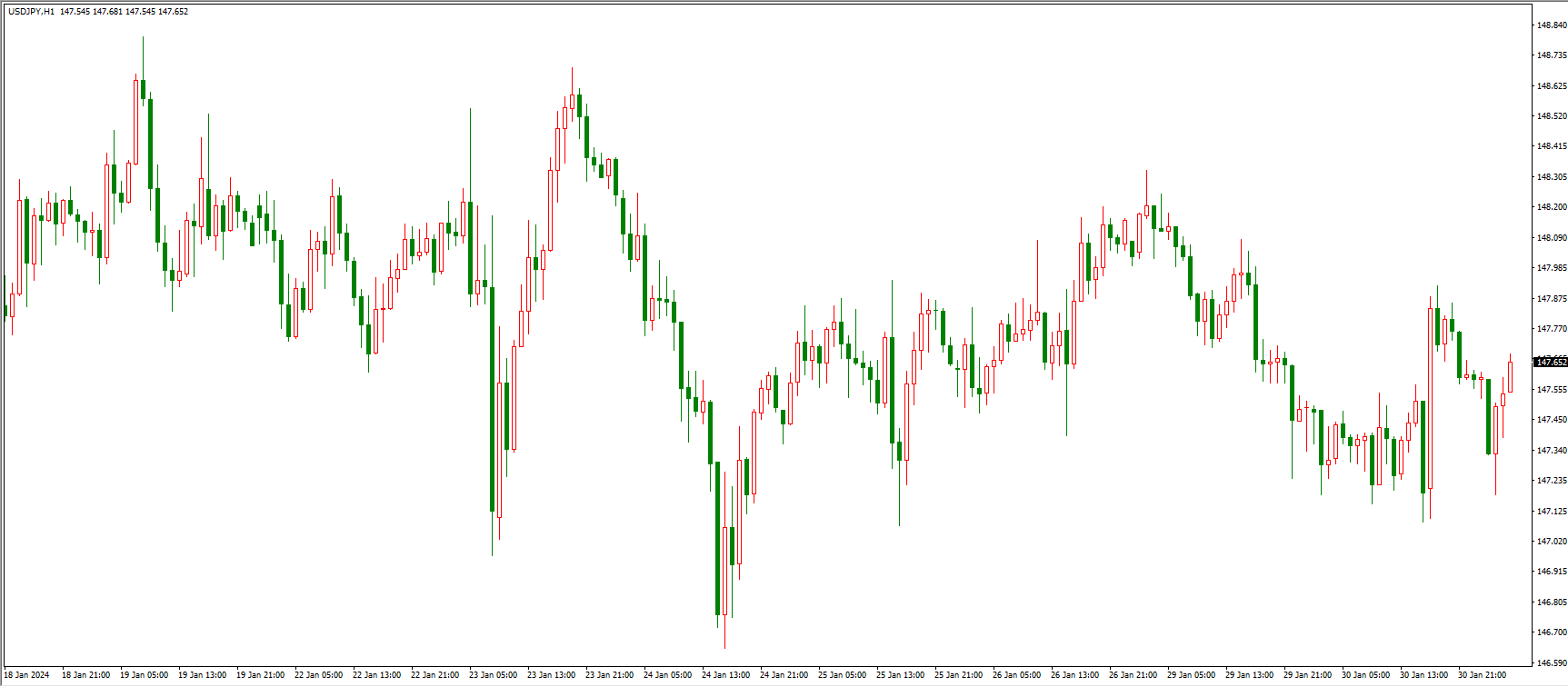Viewport: 1568px width, 687px height.
Task: Select the current price tag 147.652
Action: 1551,362
